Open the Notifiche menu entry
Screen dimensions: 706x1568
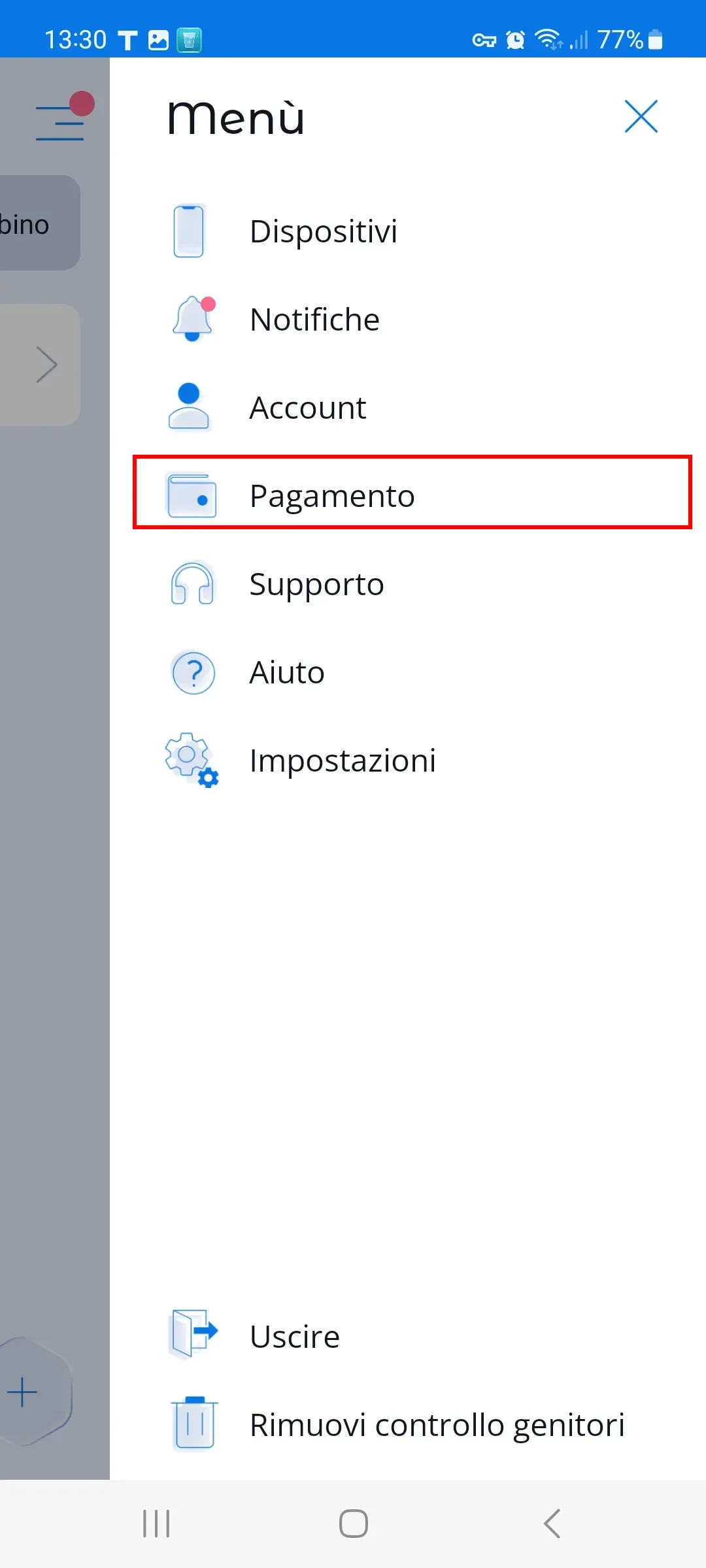point(314,319)
